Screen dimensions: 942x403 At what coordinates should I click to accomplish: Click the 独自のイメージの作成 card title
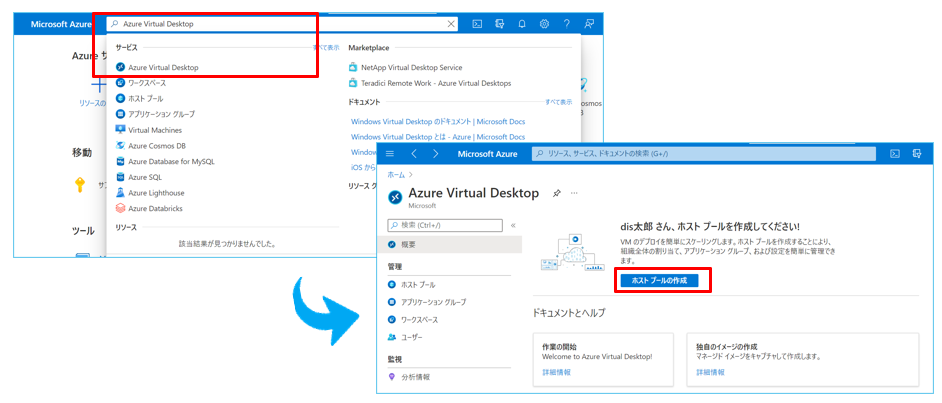727,347
